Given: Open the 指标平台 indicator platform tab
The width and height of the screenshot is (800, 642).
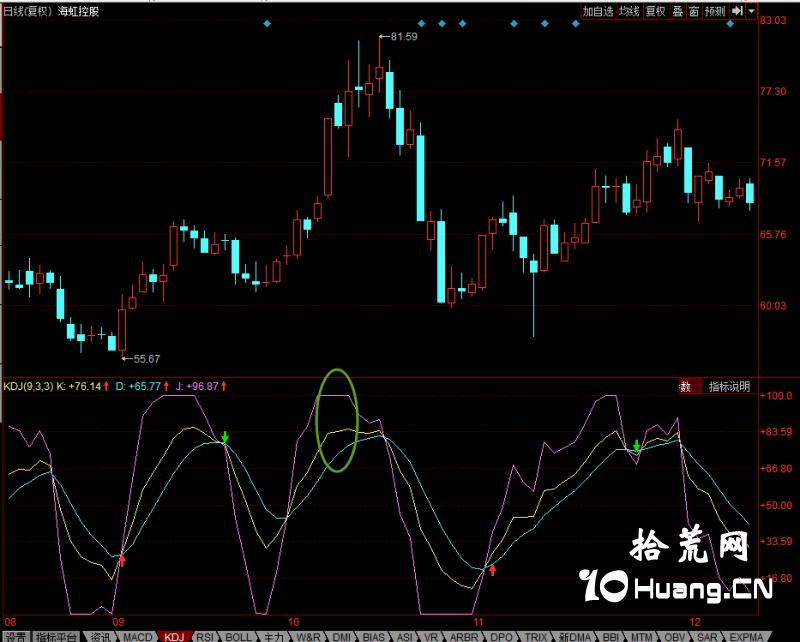Looking at the screenshot, I should point(57,636).
